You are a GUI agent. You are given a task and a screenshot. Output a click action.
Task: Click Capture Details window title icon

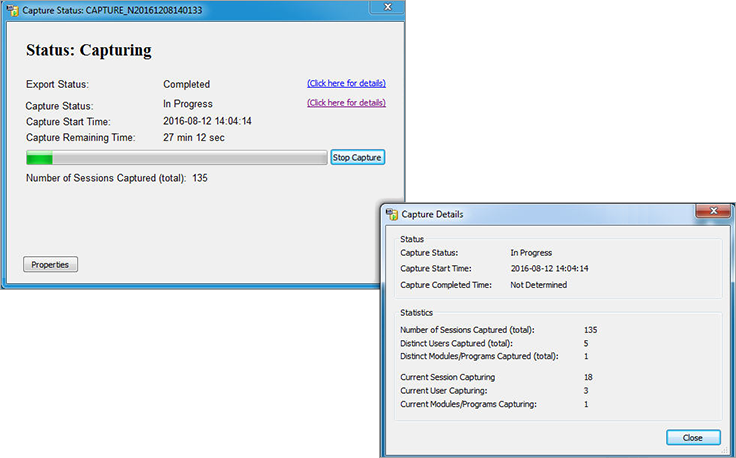tap(391, 214)
